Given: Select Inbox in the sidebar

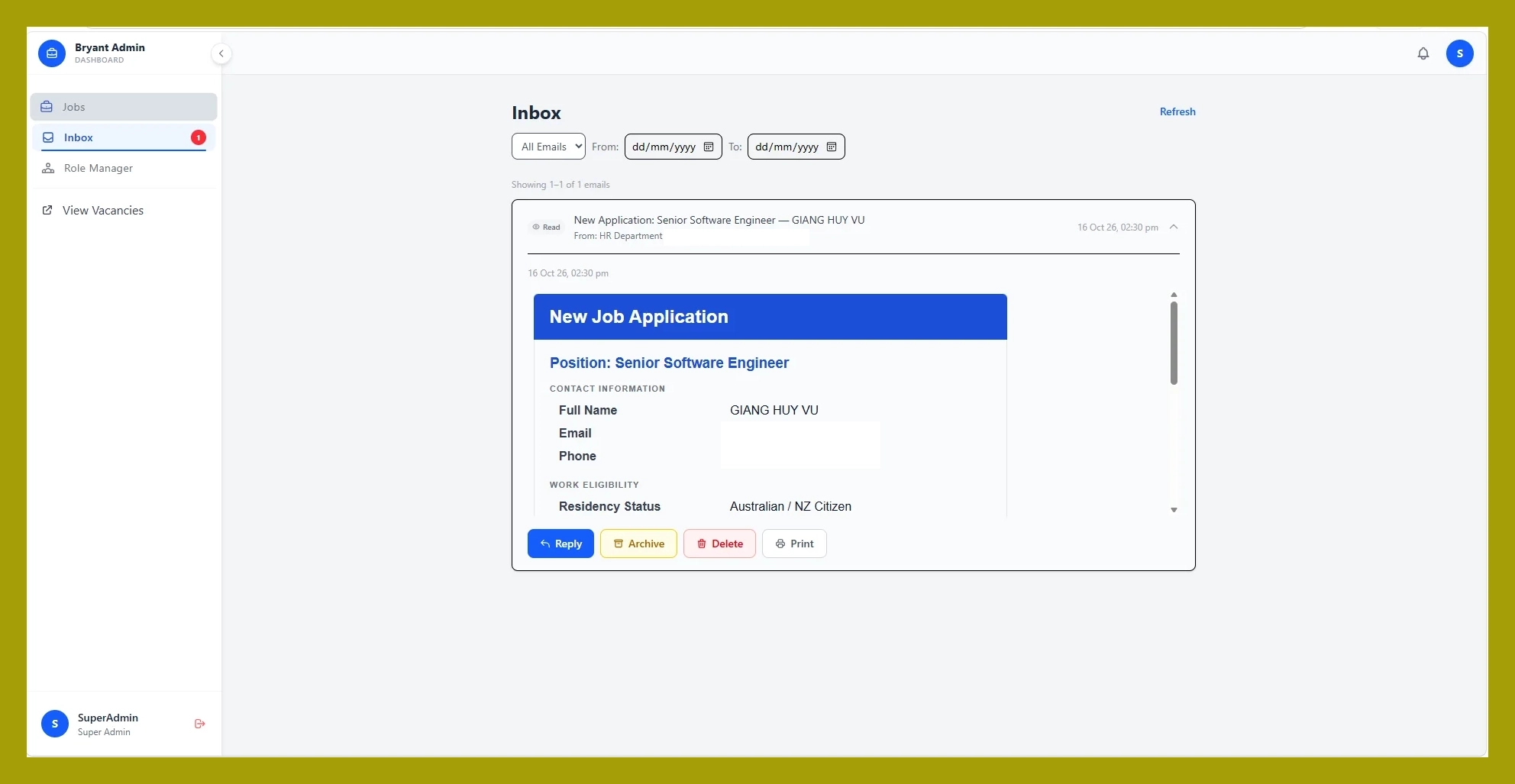Looking at the screenshot, I should [x=124, y=137].
